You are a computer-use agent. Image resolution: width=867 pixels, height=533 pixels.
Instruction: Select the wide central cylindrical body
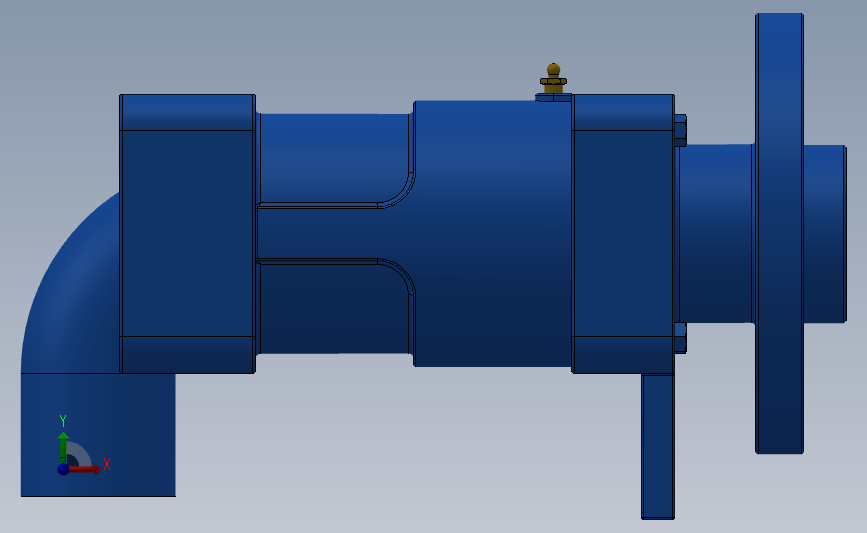coord(493,233)
